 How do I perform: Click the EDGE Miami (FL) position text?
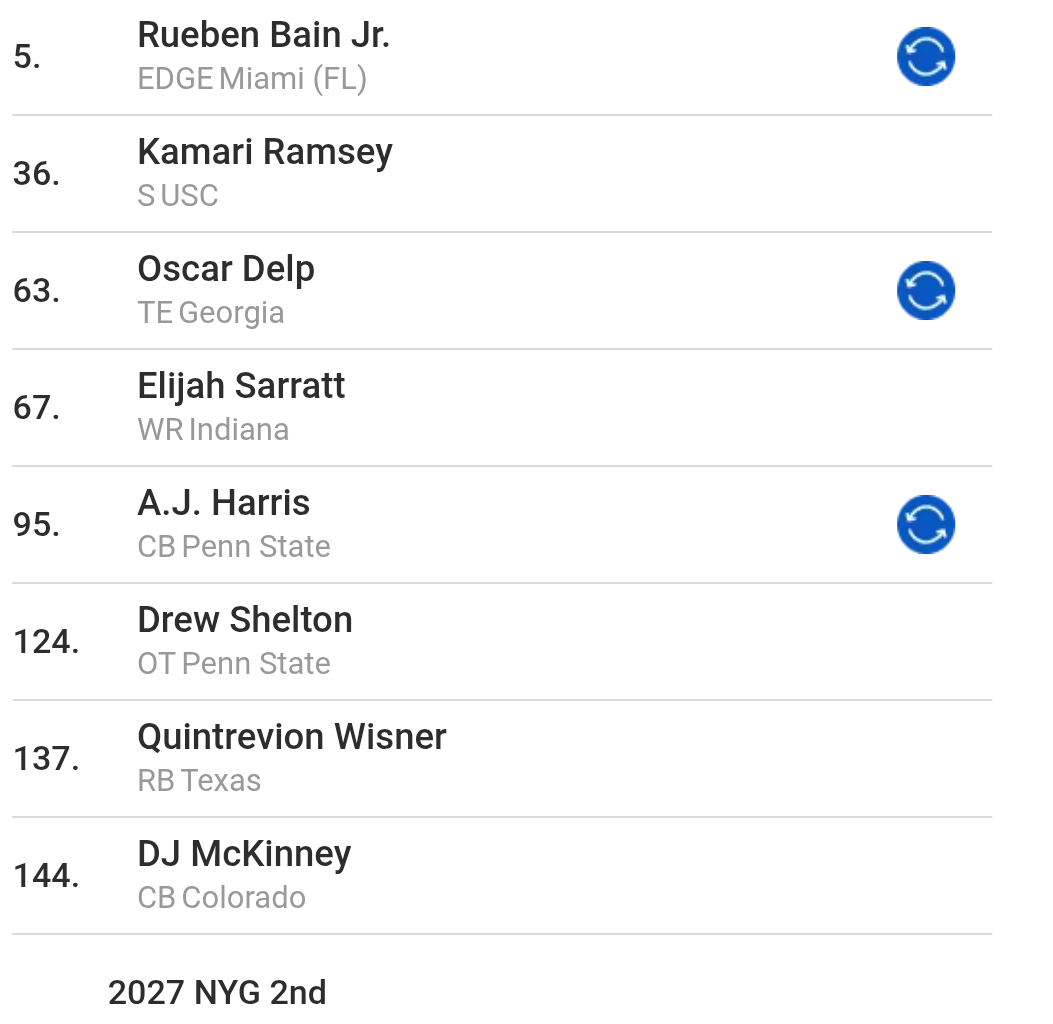pos(253,78)
